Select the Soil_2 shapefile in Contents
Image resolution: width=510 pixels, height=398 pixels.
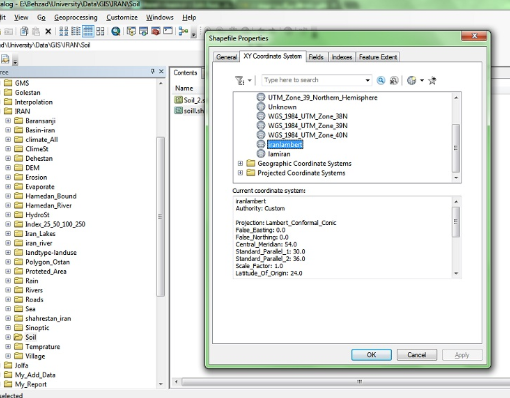pos(189,100)
